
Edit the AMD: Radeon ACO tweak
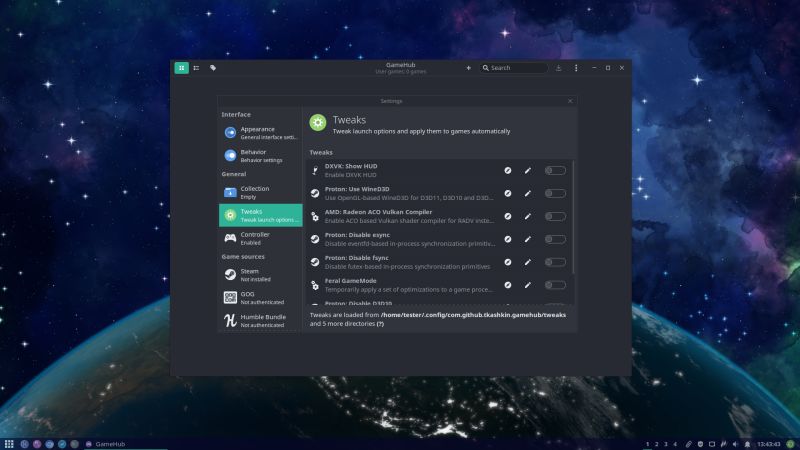pos(528,216)
